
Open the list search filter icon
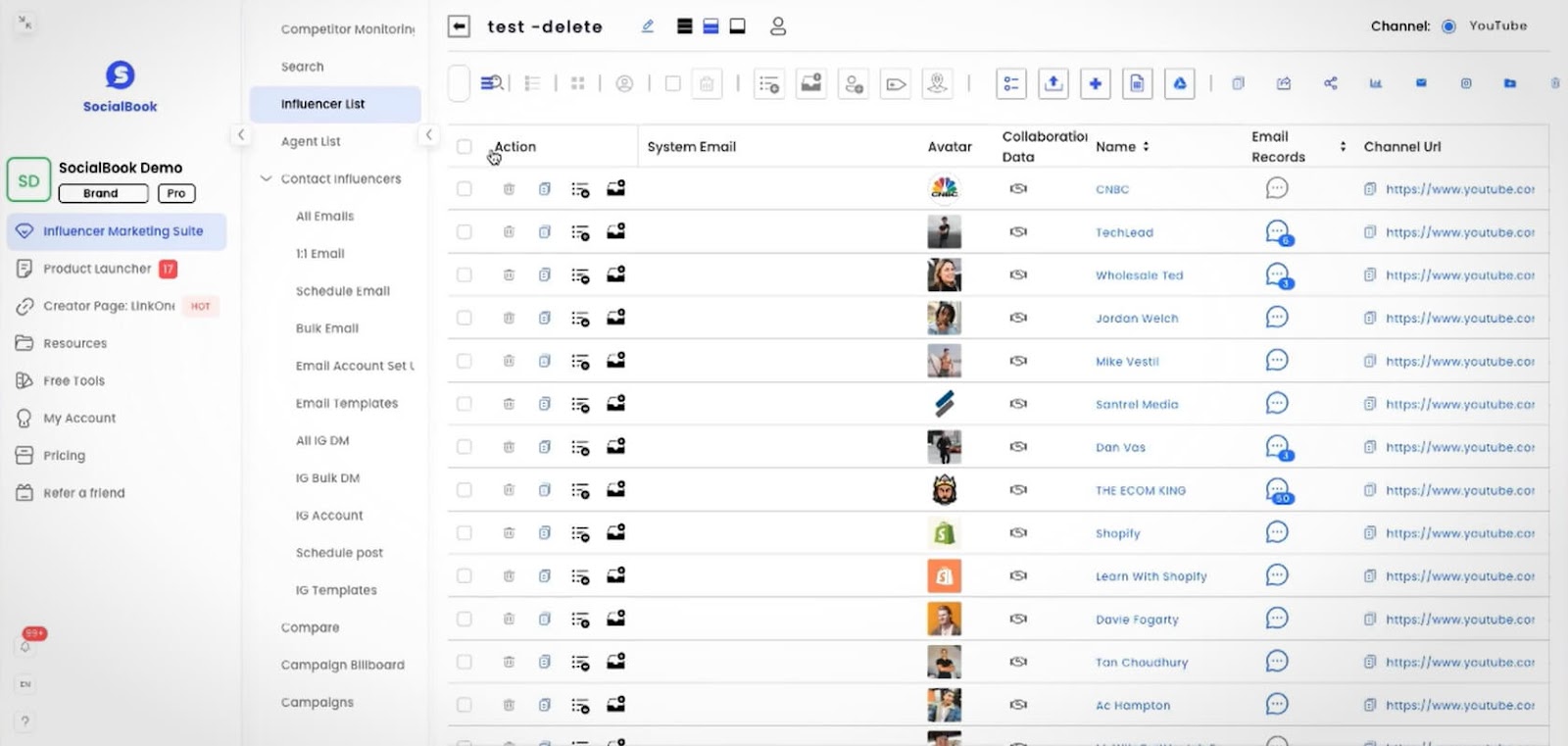coord(492,83)
